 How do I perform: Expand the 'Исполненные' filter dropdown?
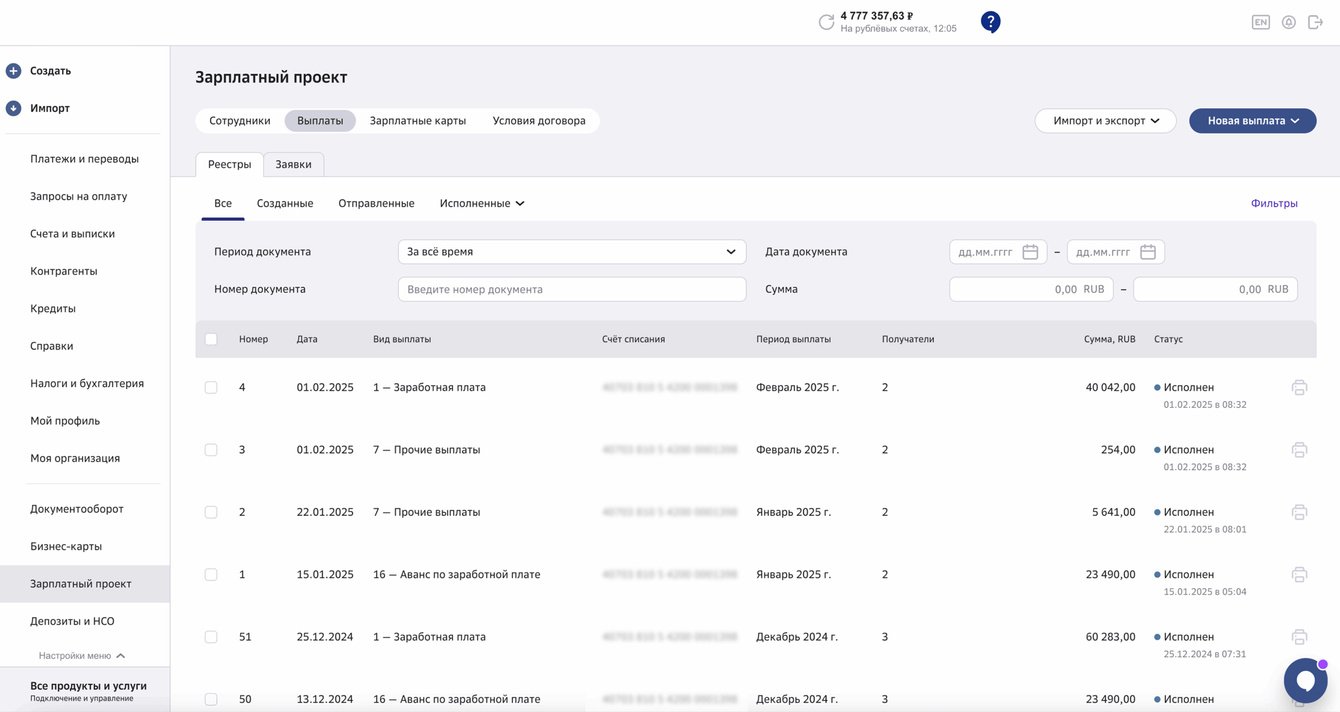pyautogui.click(x=482, y=203)
